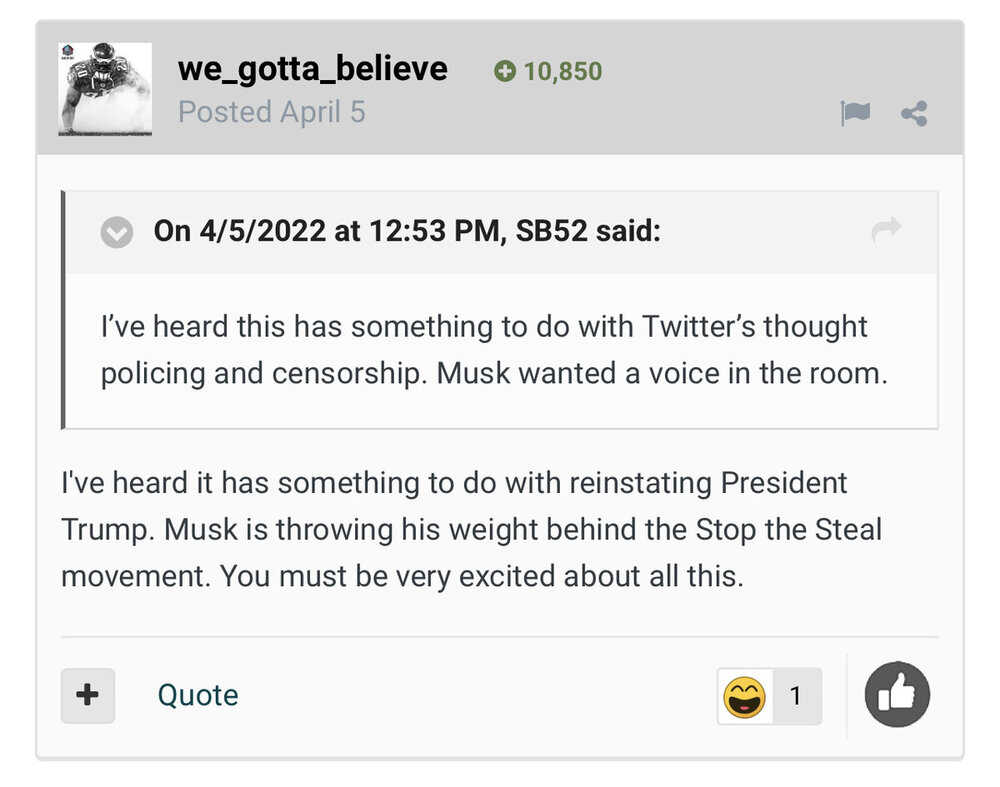This screenshot has height=787, width=1000.
Task: Click the small badge on avatar corner
Action: coord(72,53)
